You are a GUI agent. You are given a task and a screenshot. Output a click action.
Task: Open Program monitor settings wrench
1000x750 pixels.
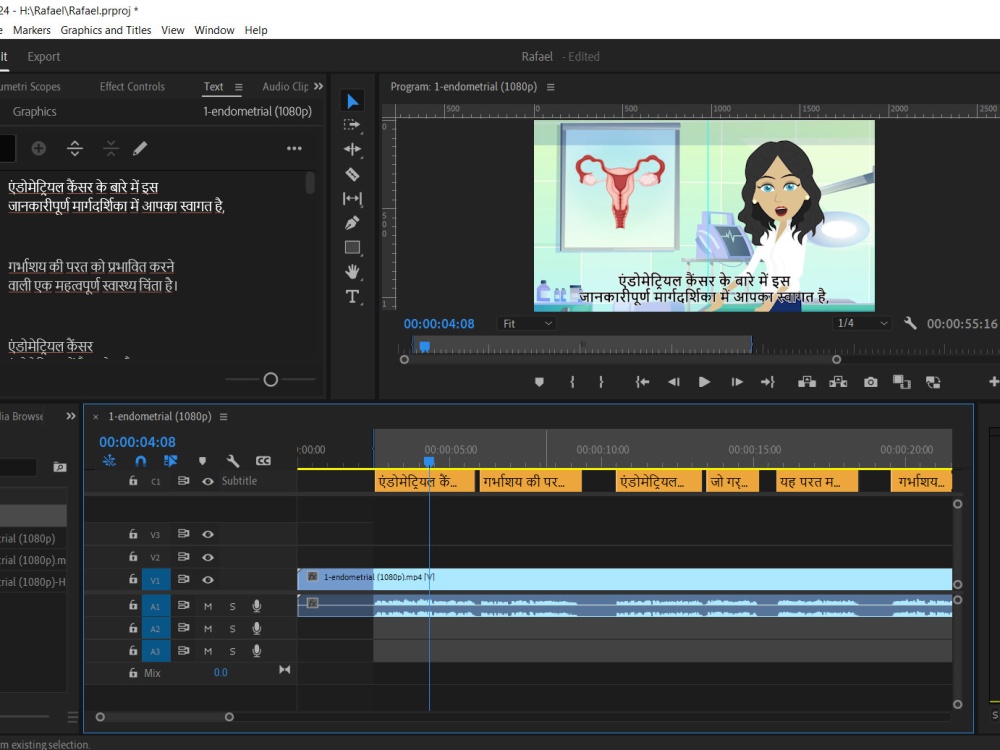(x=910, y=323)
